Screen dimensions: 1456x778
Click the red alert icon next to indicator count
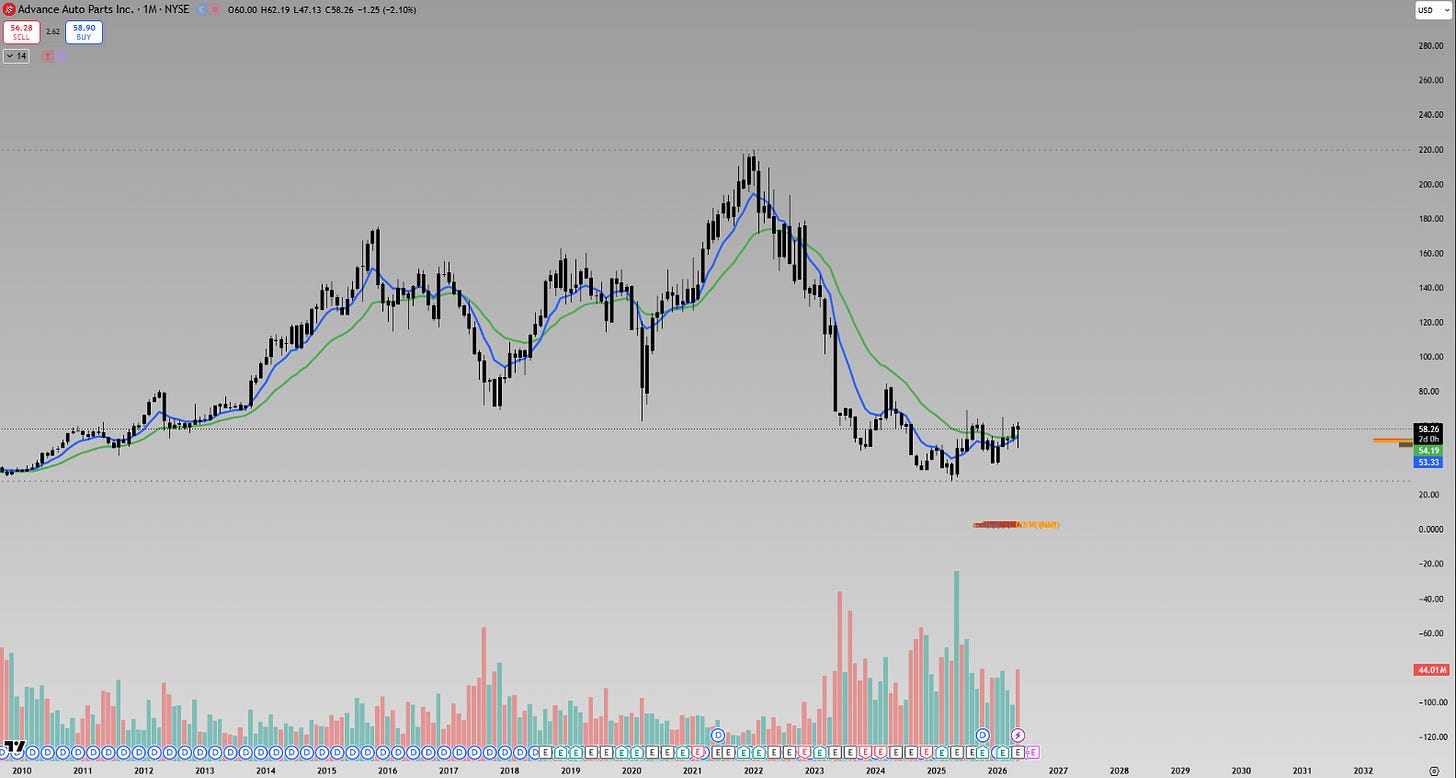46,56
